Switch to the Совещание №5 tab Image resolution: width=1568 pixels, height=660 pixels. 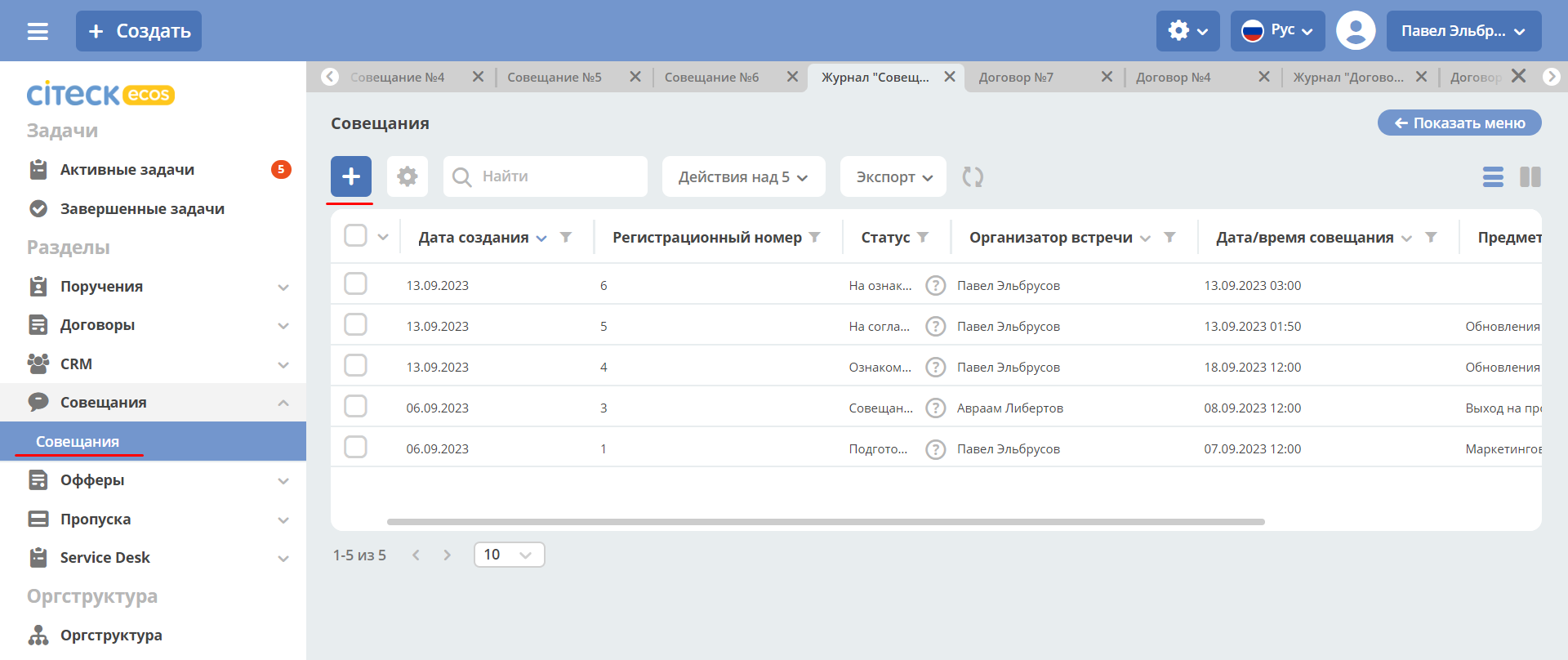tap(555, 77)
